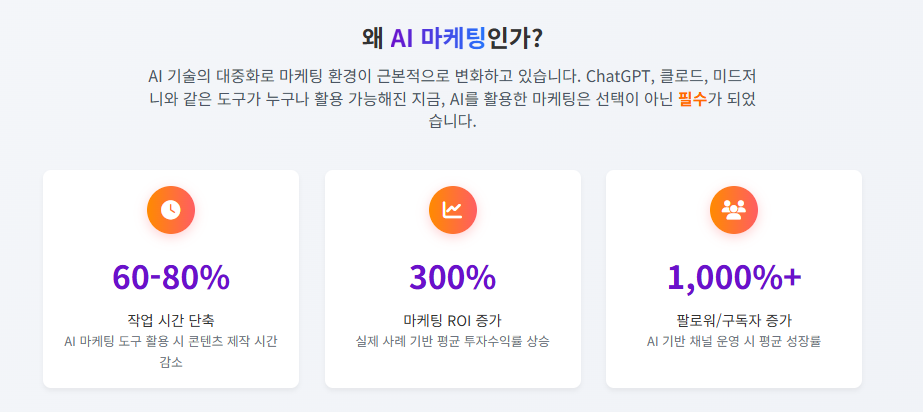The image size is (923, 412).
Task: Click the line chart icon above 300%
Action: click(452, 210)
